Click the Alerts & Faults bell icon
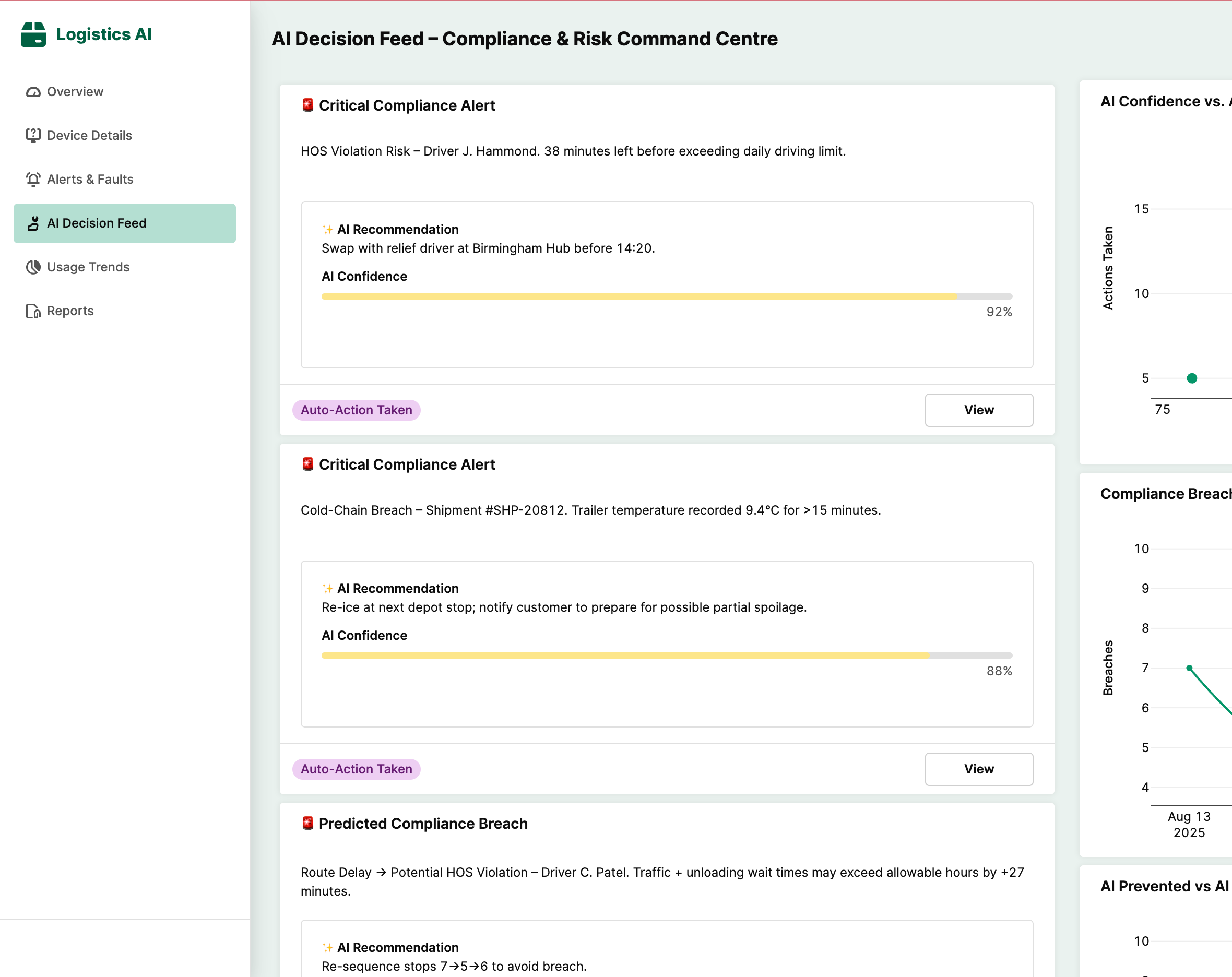1232x977 pixels. 33,180
